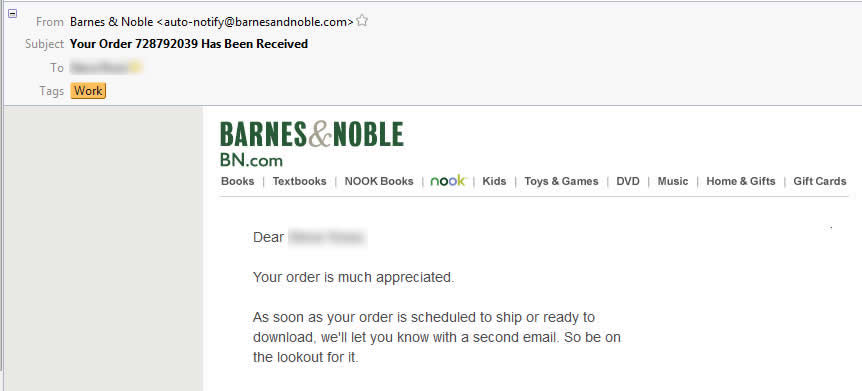Open Home & Gifts section
Image resolution: width=862 pixels, height=391 pixels.
tap(741, 181)
